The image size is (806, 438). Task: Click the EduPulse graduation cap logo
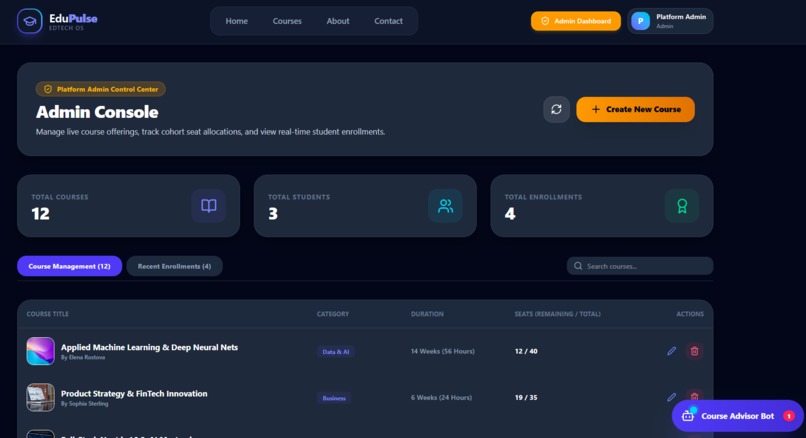pos(30,21)
